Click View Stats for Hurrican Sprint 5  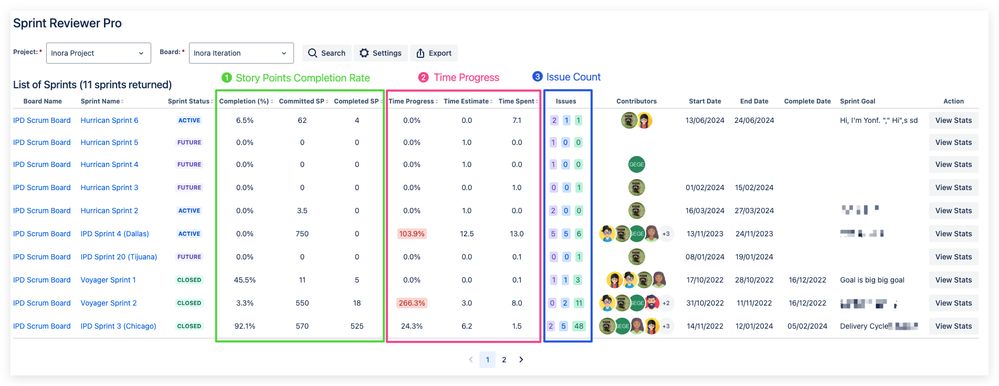[x=953, y=143]
